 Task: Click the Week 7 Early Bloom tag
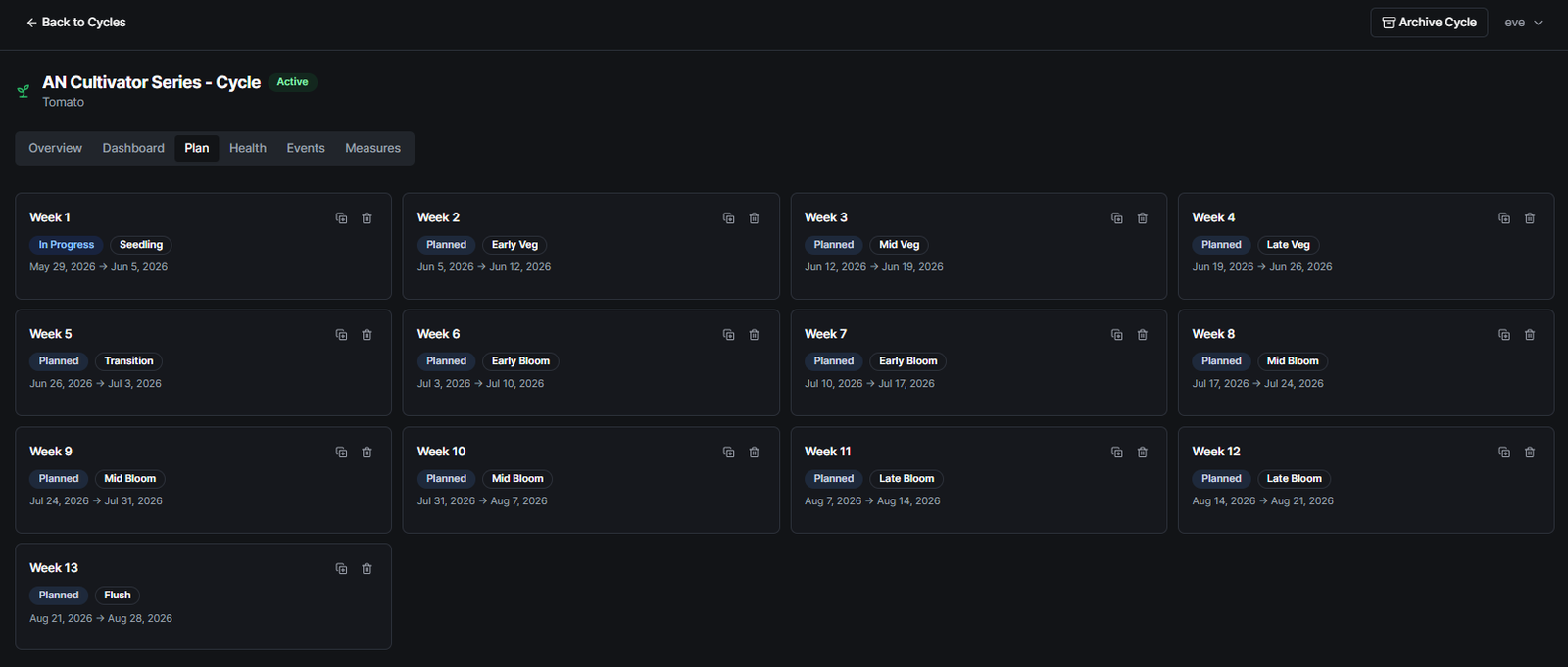(x=907, y=361)
